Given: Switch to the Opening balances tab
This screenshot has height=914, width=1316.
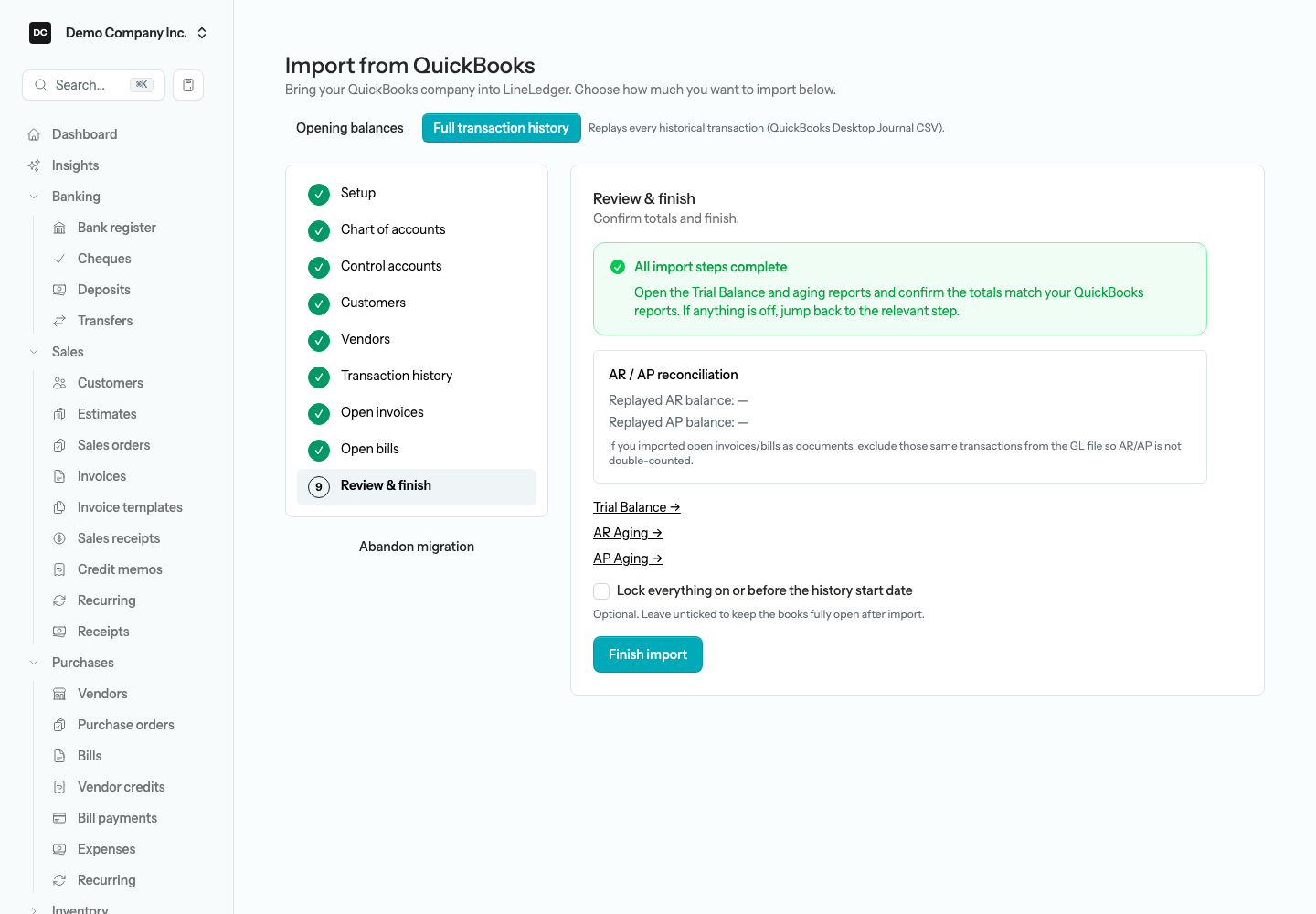Looking at the screenshot, I should (x=350, y=128).
